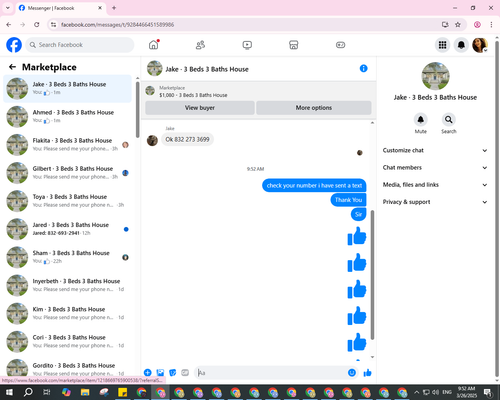Open conversation information blue info icon
The image size is (500, 400).
363,68
